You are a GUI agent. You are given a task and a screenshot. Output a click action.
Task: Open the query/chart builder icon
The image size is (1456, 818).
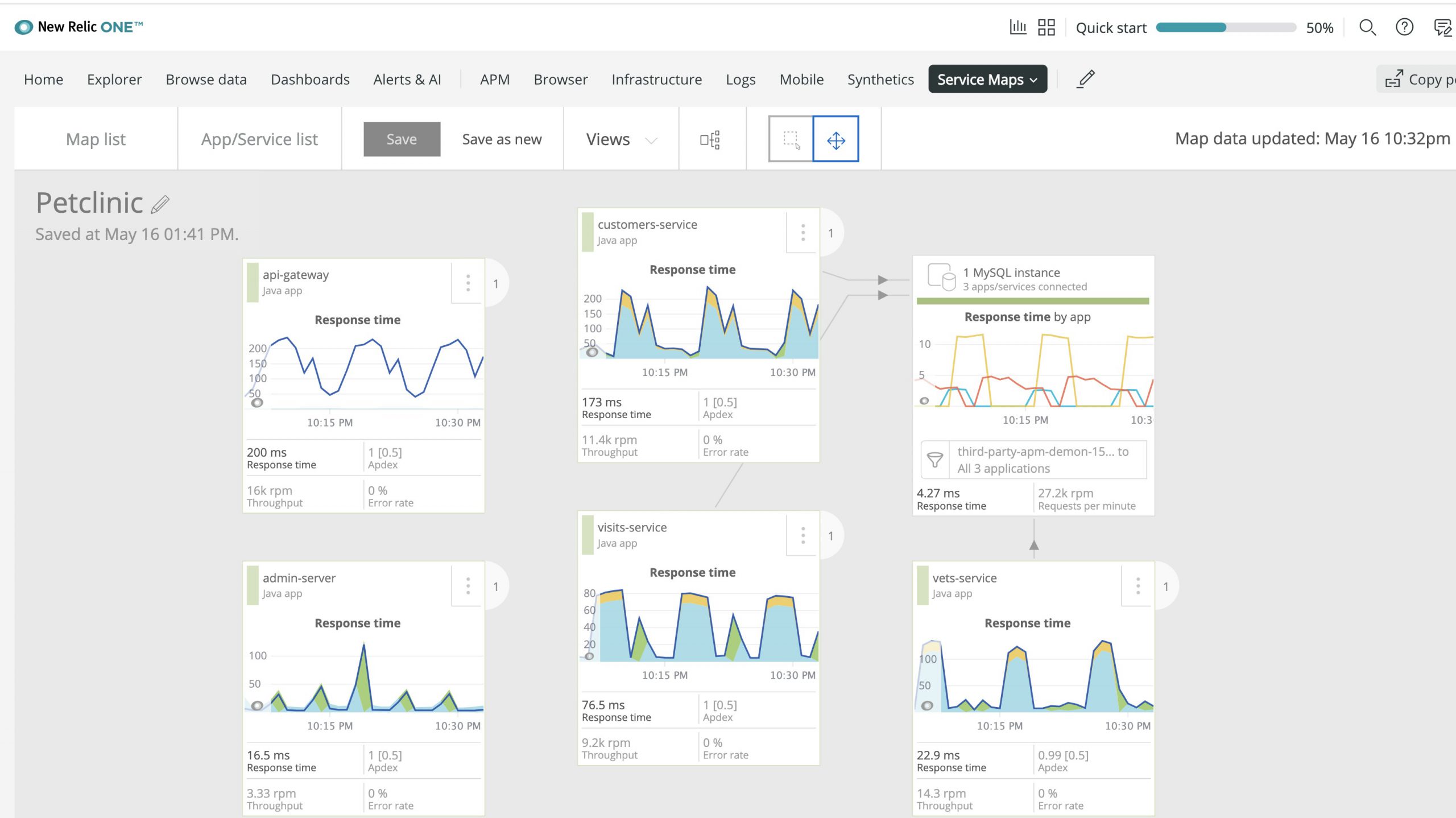(x=1019, y=27)
